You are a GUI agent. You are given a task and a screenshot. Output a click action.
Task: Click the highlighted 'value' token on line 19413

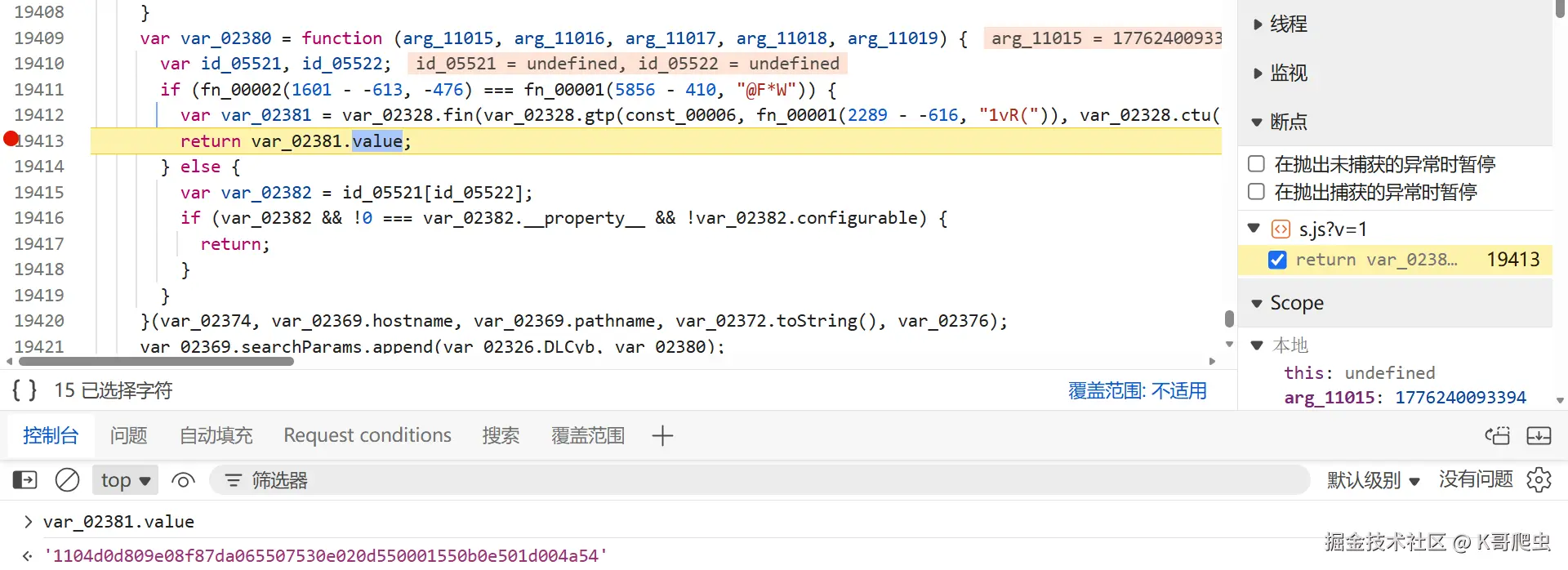point(377,140)
